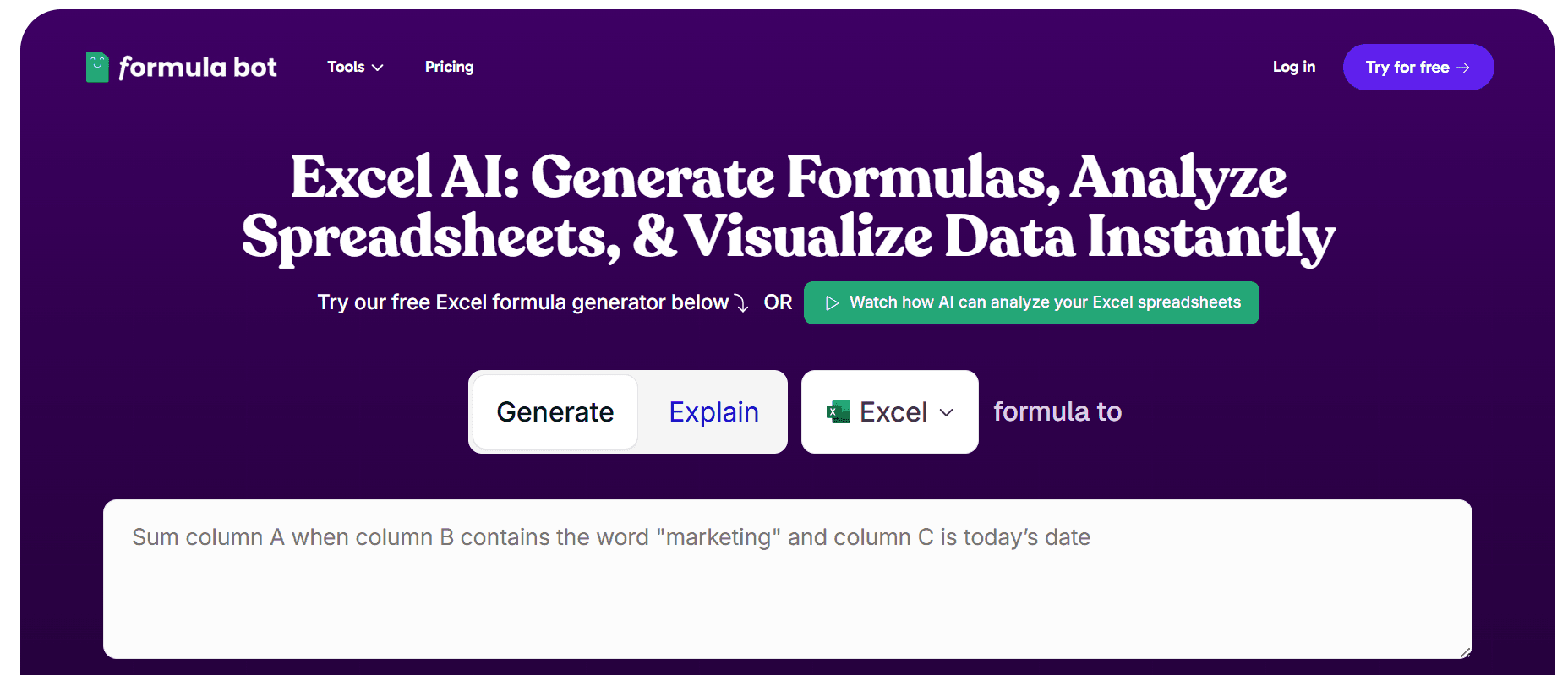Click the curved down-arrow icon after "below"
This screenshot has height=675, width=1568.
point(741,303)
